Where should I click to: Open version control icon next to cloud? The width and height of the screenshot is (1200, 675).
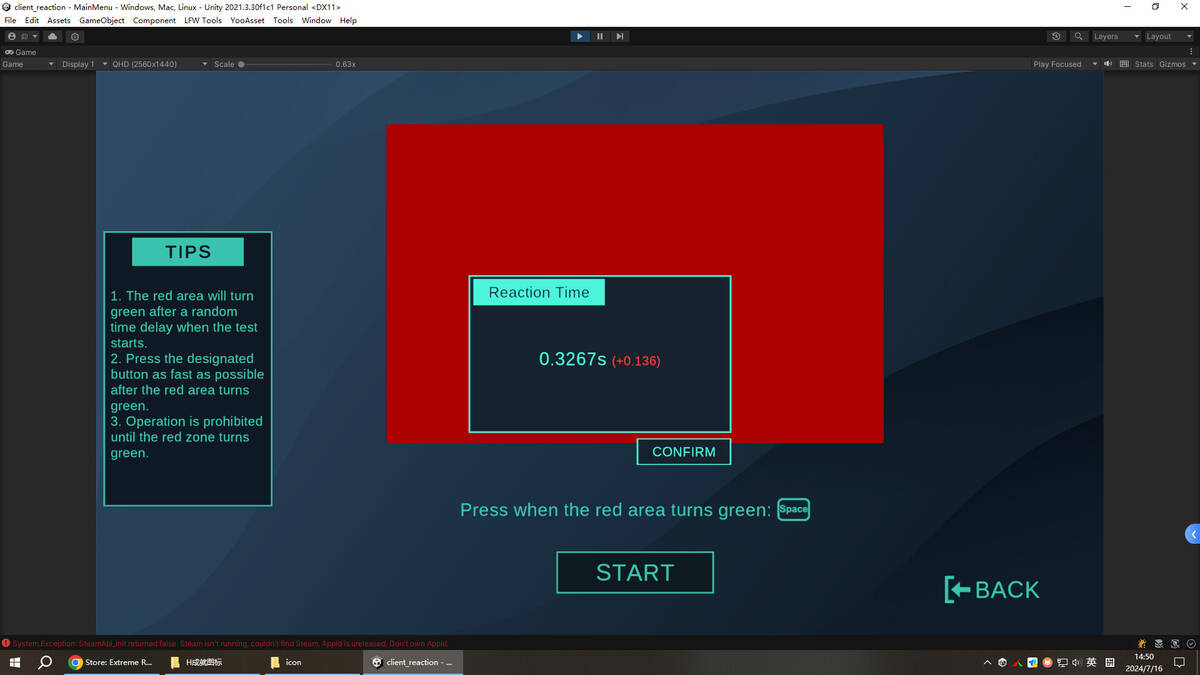(x=75, y=36)
